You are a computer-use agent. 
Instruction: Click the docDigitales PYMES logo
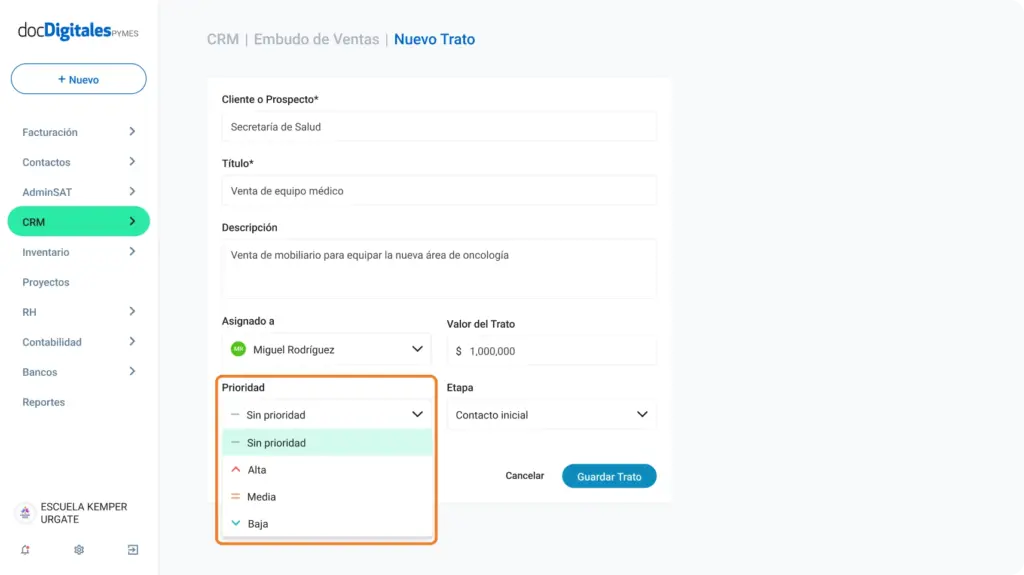tap(78, 31)
